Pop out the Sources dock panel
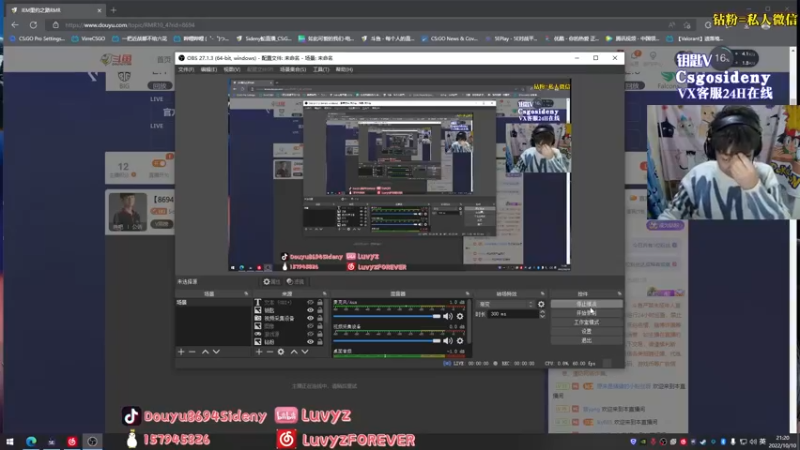This screenshot has height=450, width=800. tap(324, 294)
